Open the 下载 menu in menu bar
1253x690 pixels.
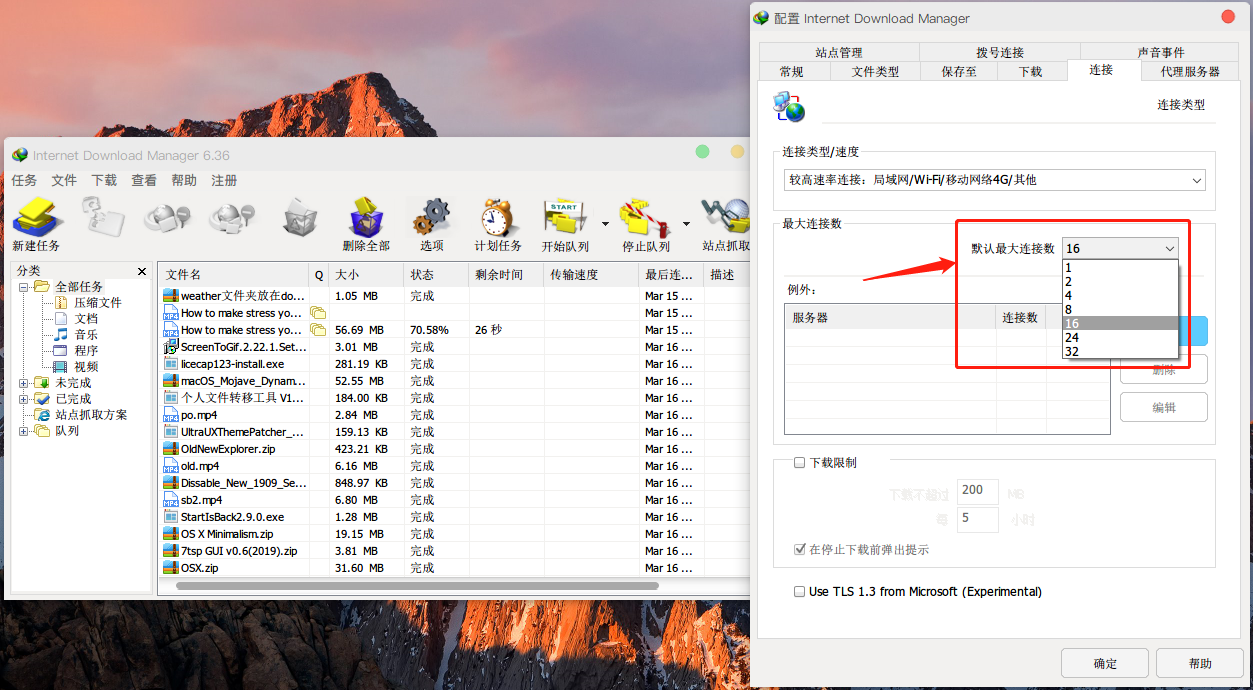coord(104,181)
